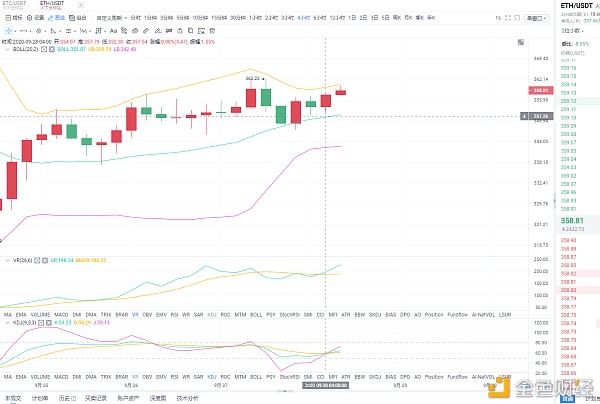The image size is (600, 404).
Task: Open KDJ(9,3,3) indicator settings icon
Action: pos(41,323)
